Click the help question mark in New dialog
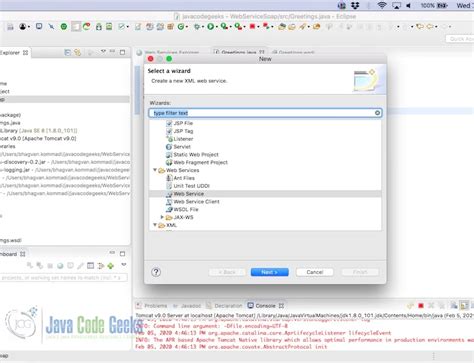 (156, 272)
